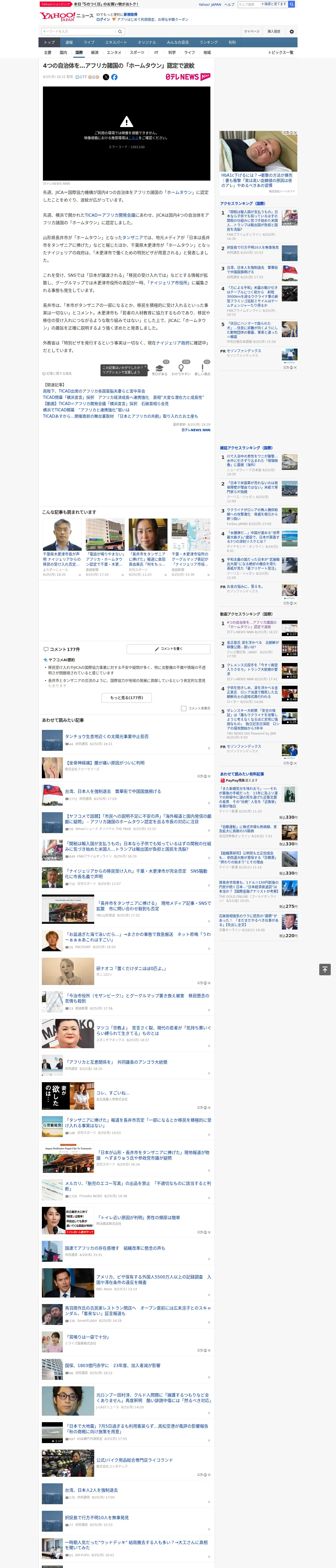The height and width of the screenshot is (1568, 336).
Task: Open the ランキング tab
Action: point(209,43)
